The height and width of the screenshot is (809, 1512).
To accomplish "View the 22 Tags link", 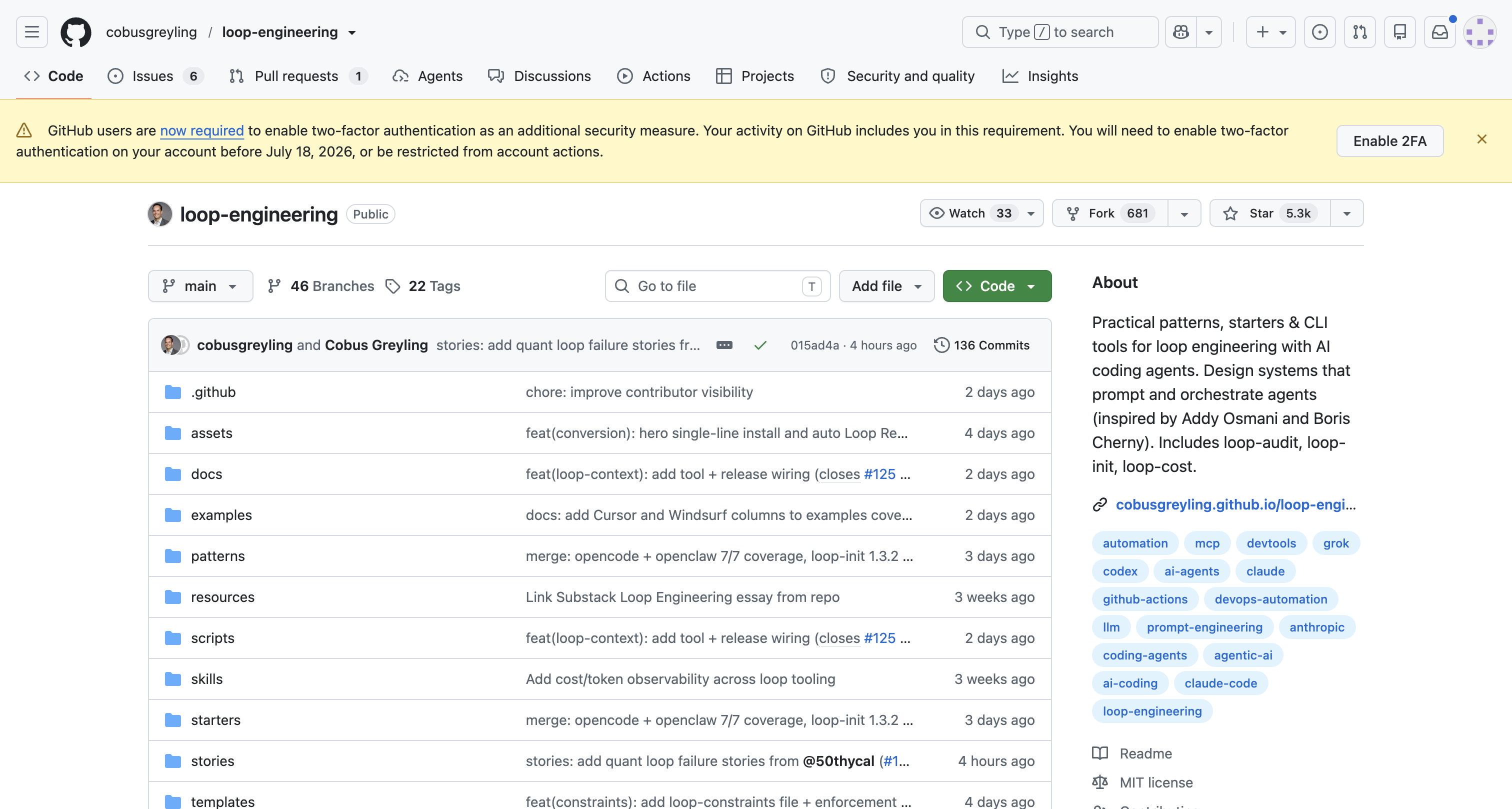I will point(422,286).
